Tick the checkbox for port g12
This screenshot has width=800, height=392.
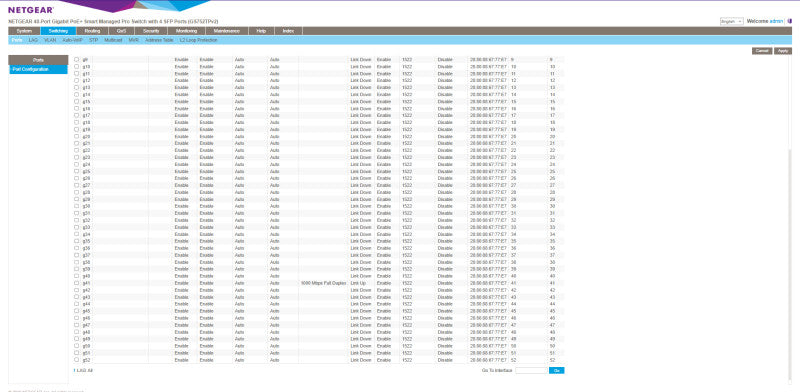point(77,81)
